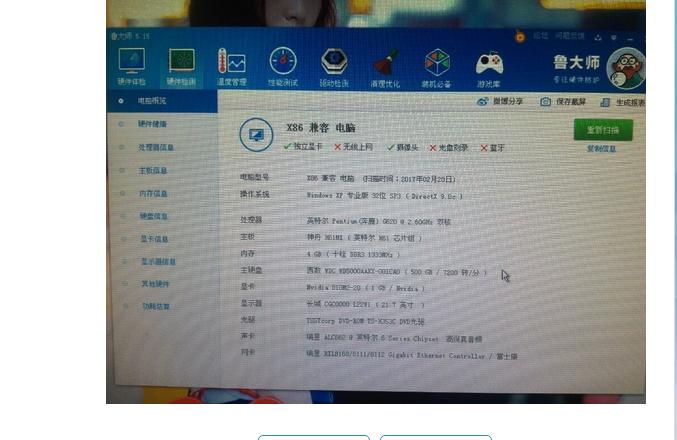Open the 论坛 forum link

(x=541, y=36)
